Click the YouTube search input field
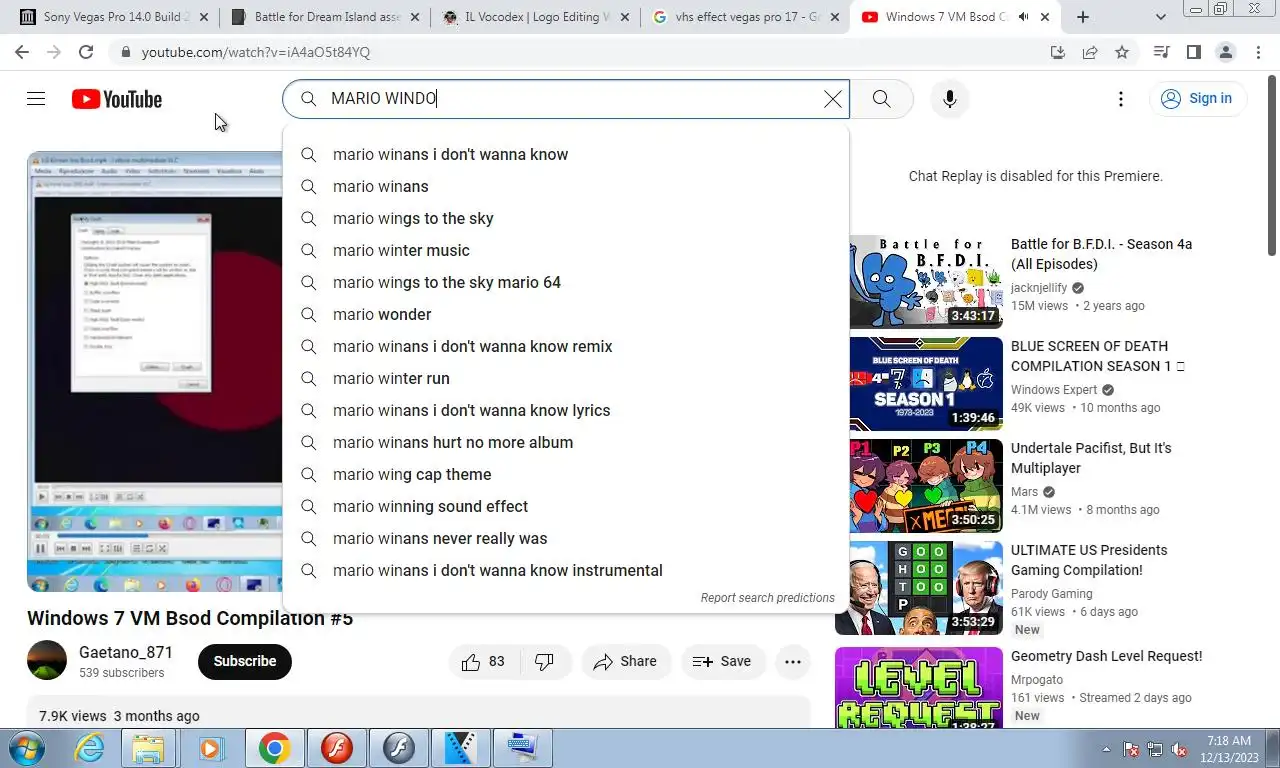1280x768 pixels. (566, 98)
